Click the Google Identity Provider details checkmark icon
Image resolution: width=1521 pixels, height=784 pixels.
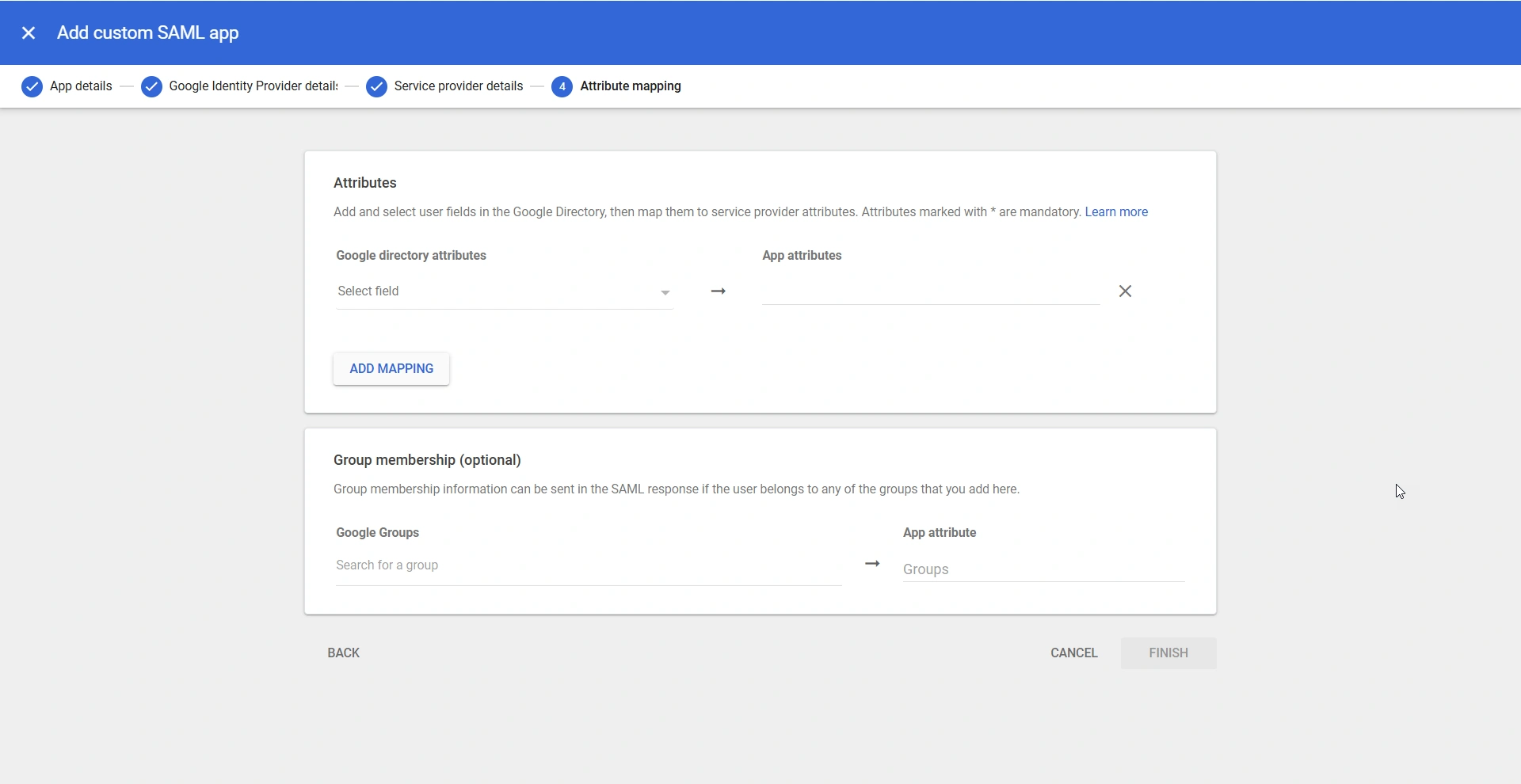pyautogui.click(x=151, y=86)
